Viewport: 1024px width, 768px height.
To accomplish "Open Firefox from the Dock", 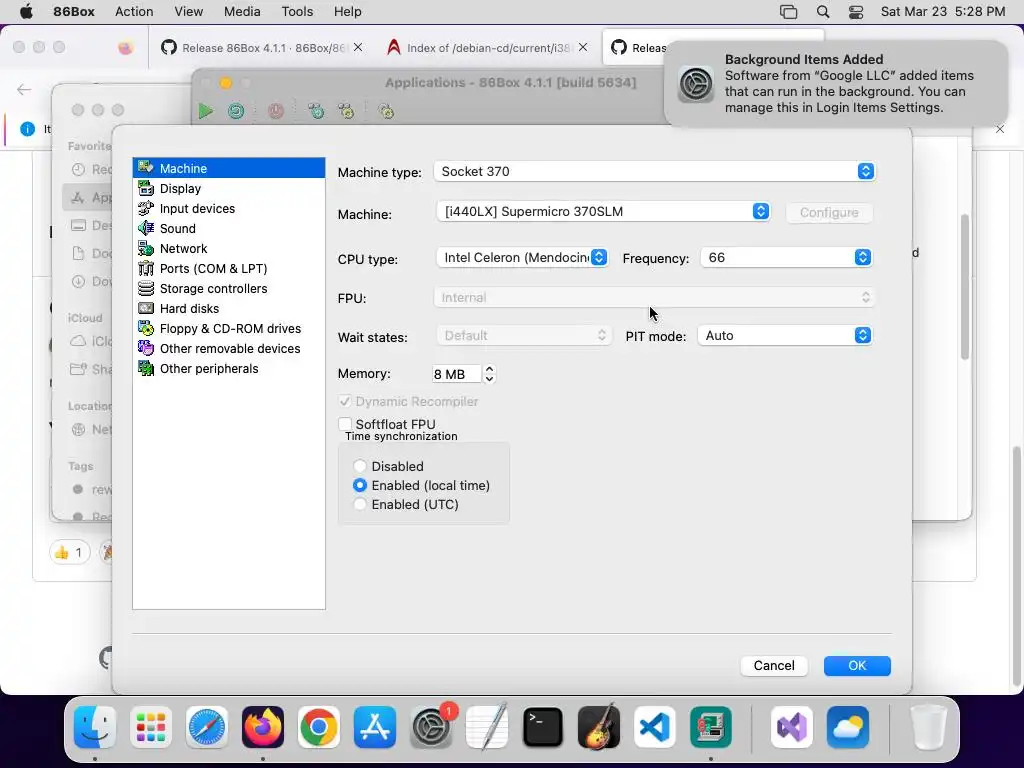I will pyautogui.click(x=263, y=728).
